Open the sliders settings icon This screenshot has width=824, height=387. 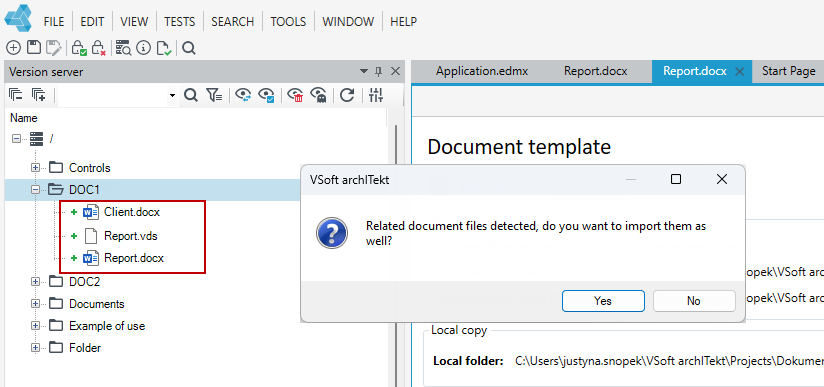(x=376, y=95)
